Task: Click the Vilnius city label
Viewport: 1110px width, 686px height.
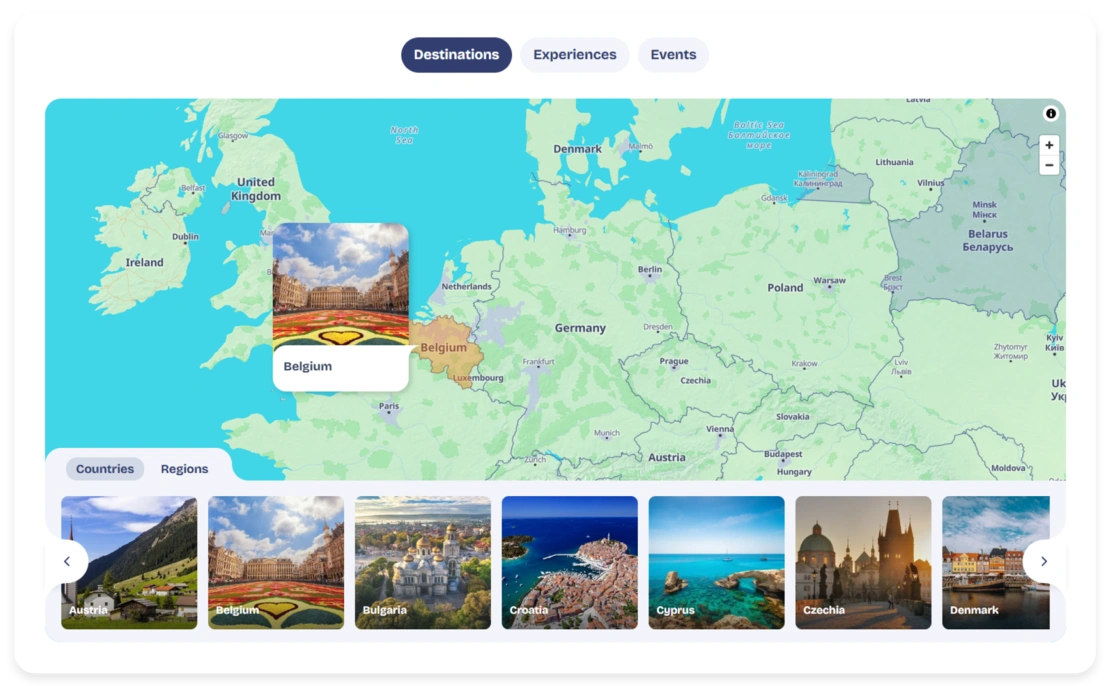Action: pos(930,183)
